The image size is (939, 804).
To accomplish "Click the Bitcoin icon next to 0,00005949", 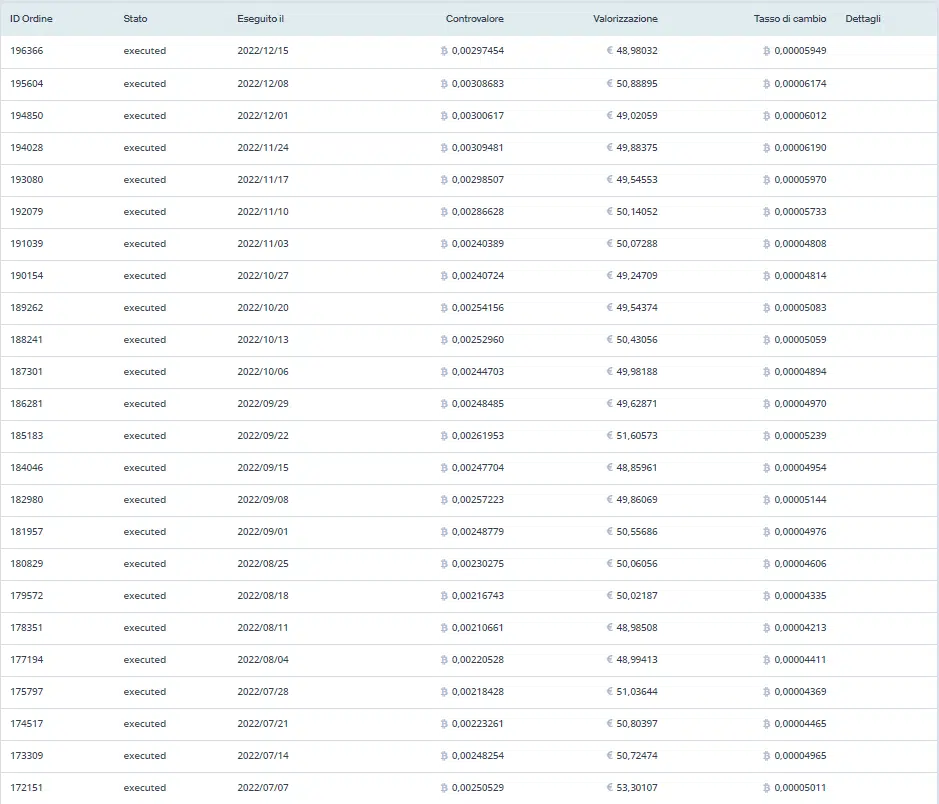I will [766, 51].
